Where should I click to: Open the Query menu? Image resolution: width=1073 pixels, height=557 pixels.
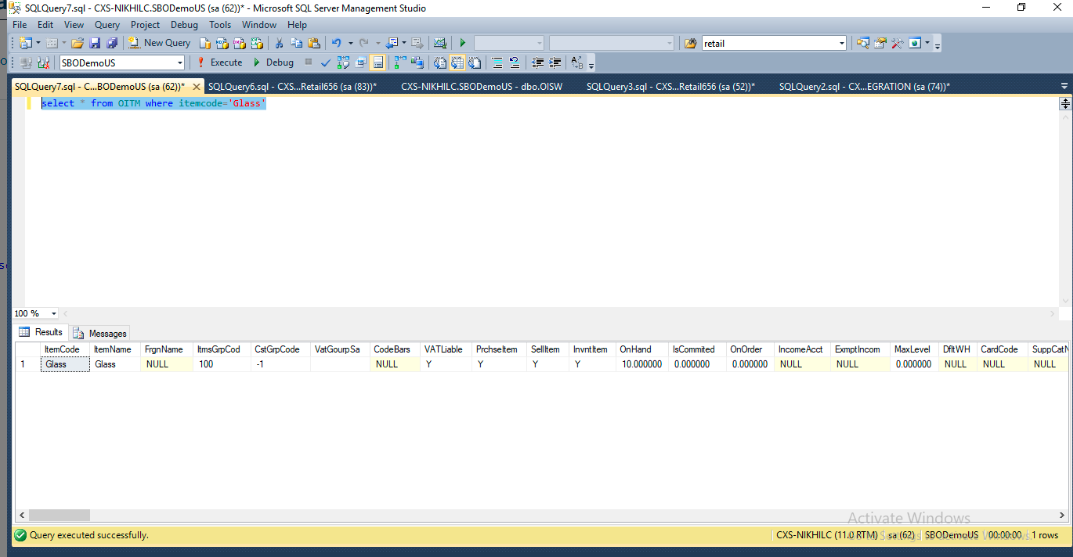point(107,25)
